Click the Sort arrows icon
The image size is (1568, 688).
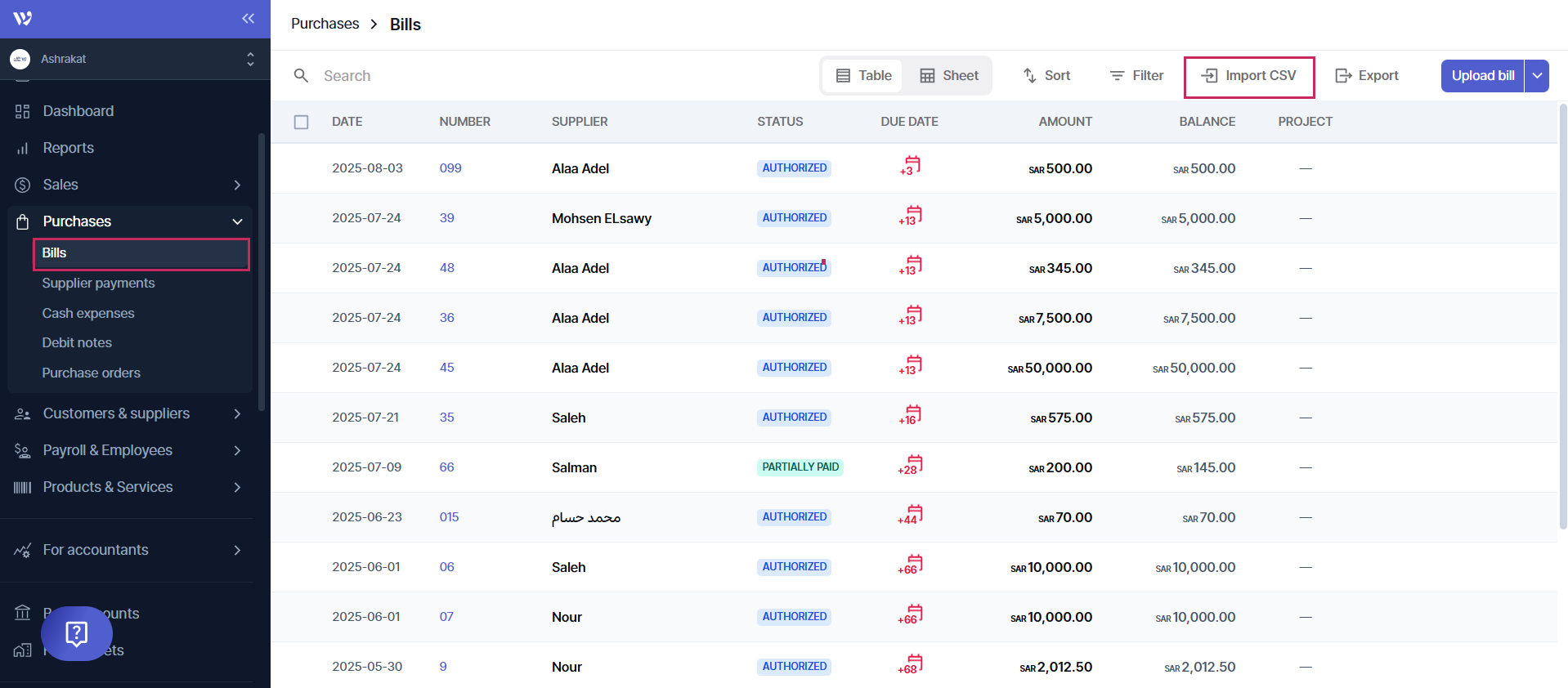pos(1030,76)
